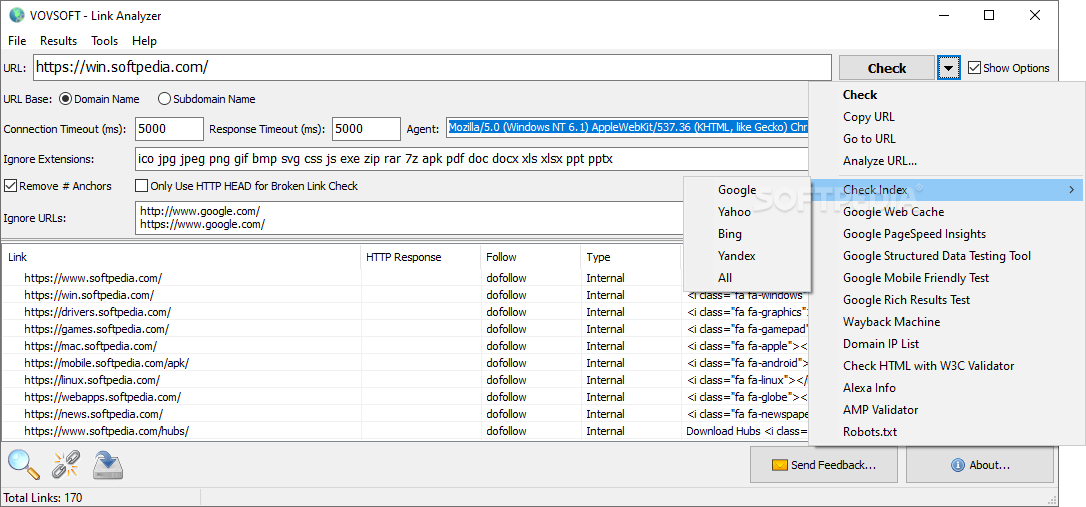Select Yahoo in Check Index submenu
1086x507 pixels.
pos(747,212)
